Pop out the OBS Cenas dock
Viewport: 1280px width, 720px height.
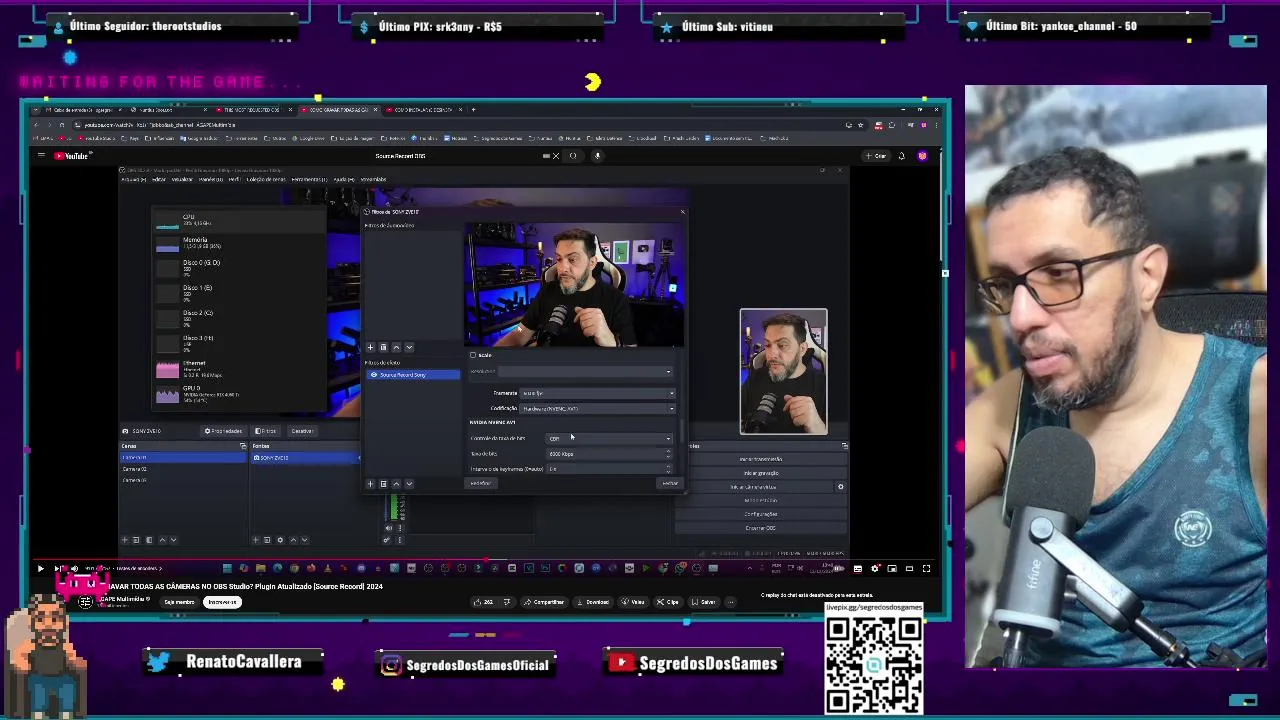tap(243, 446)
